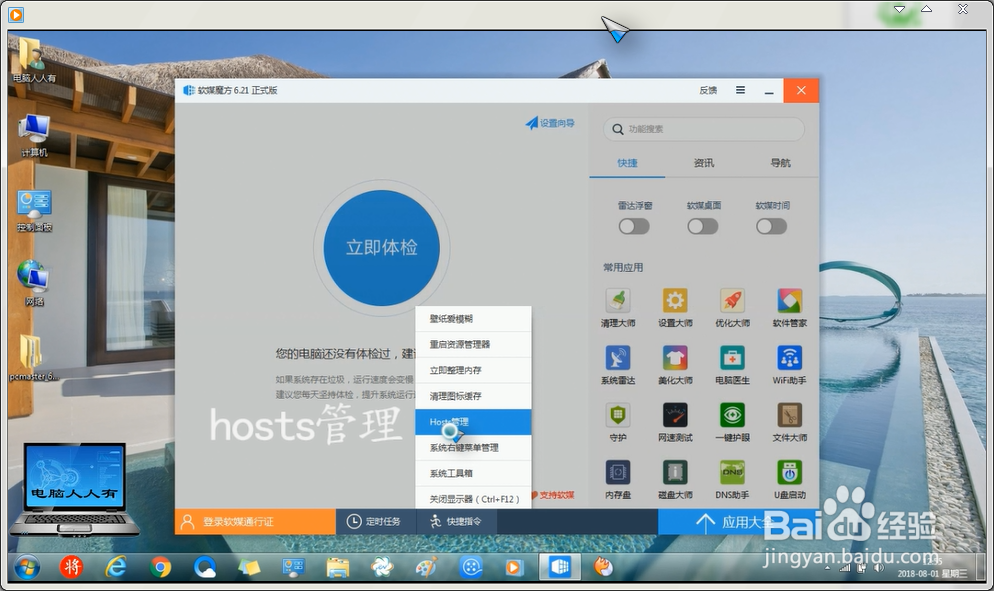Open 网络 desktop icon
This screenshot has width=994, height=591.
tap(34, 283)
